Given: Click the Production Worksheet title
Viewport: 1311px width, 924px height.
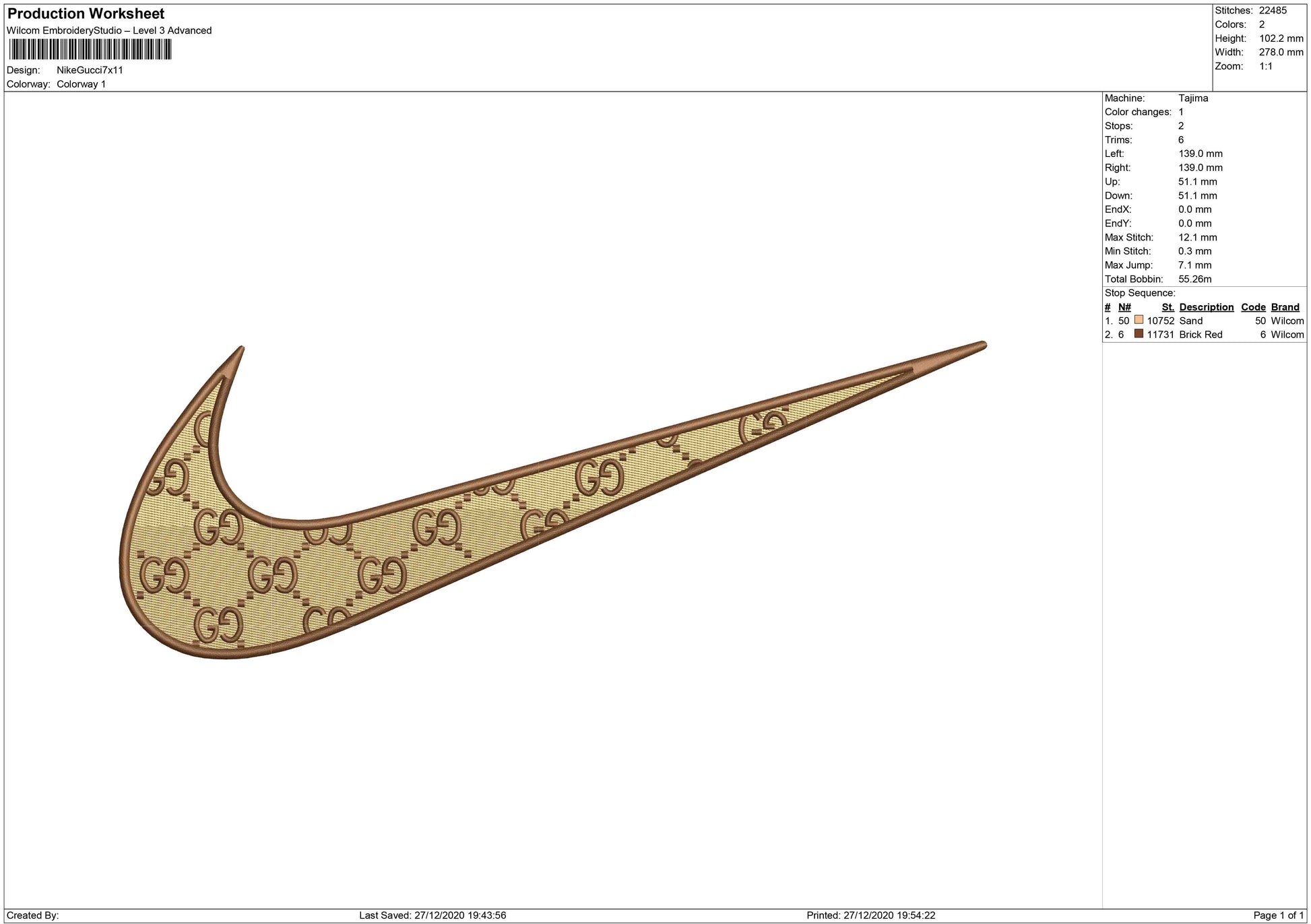Looking at the screenshot, I should [x=86, y=13].
